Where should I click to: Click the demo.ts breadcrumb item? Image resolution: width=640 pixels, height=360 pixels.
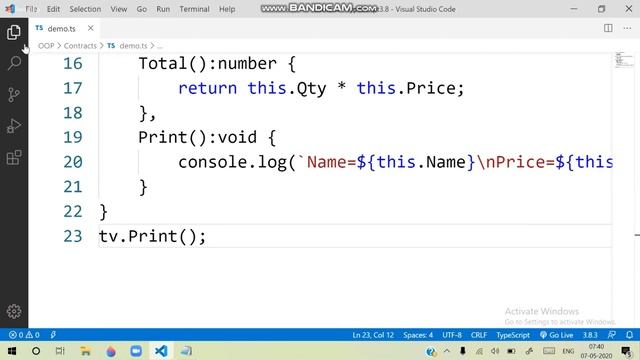[x=127, y=46]
